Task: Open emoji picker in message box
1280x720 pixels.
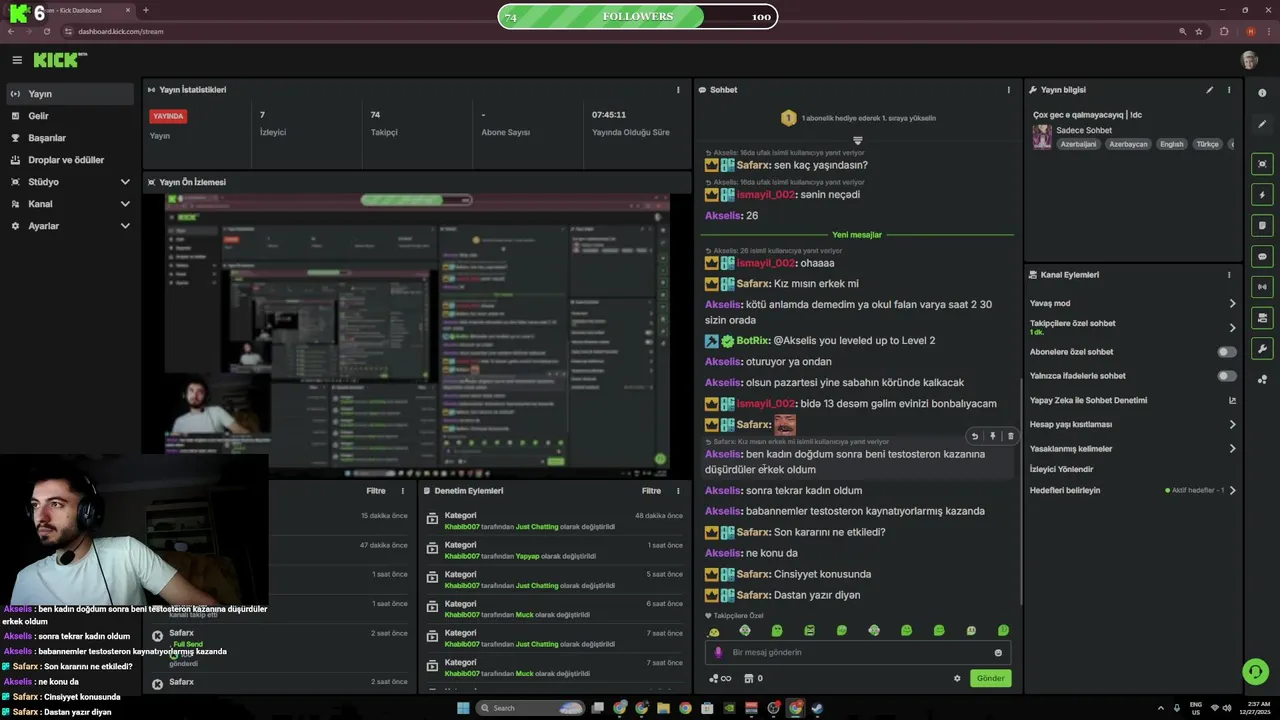Action: click(x=998, y=653)
